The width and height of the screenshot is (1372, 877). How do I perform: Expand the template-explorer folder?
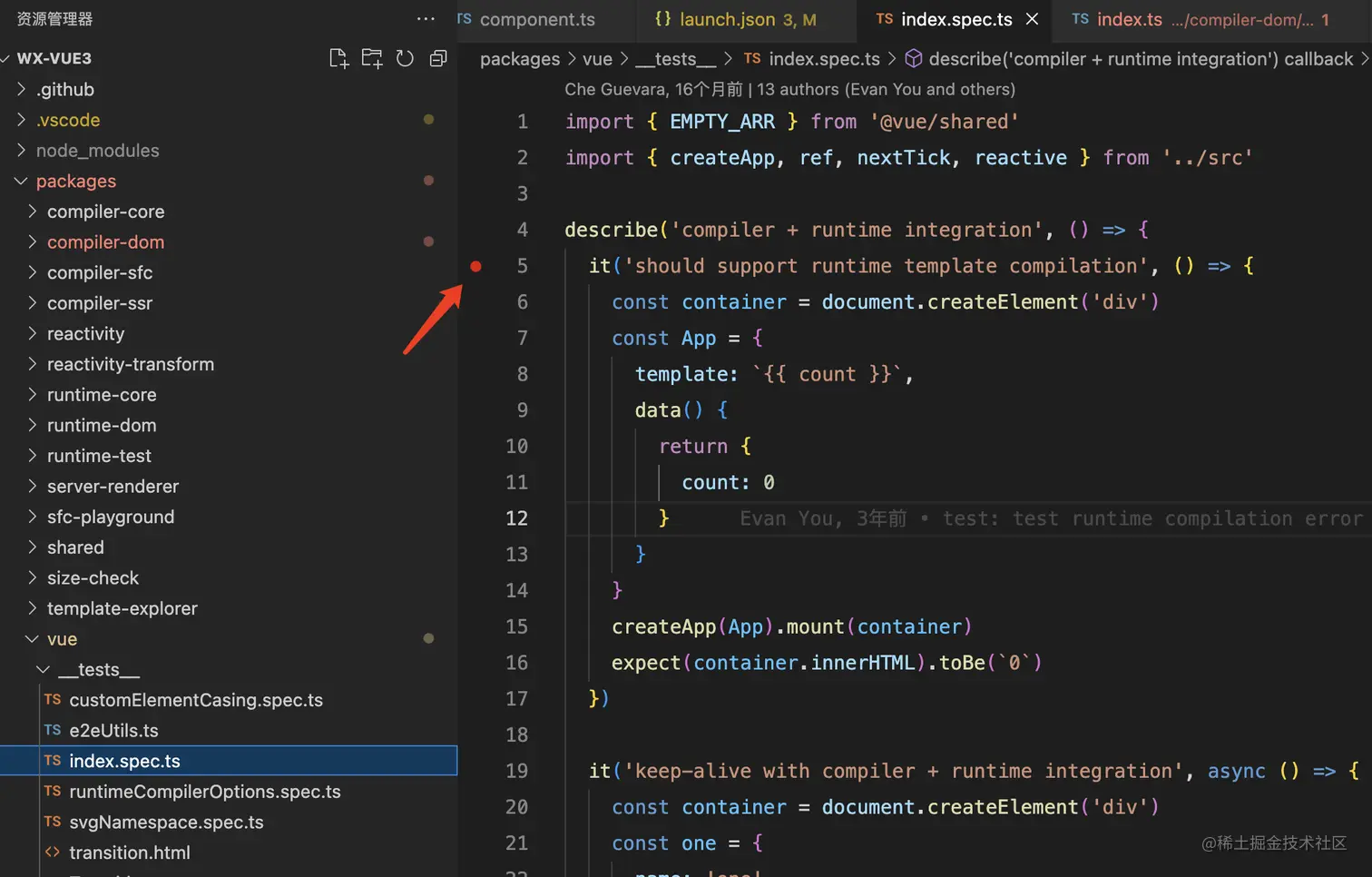click(229, 608)
